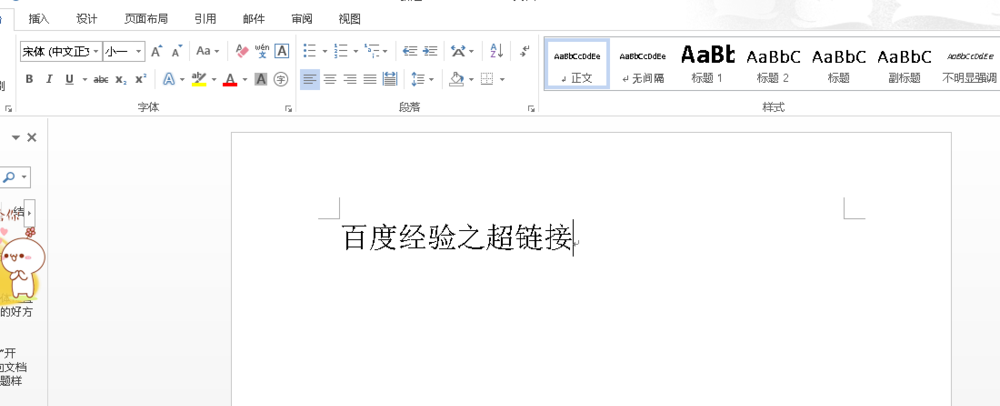The height and width of the screenshot is (406, 1000).
Task: Expand bullet library dropdown arrow
Action: click(x=325, y=51)
